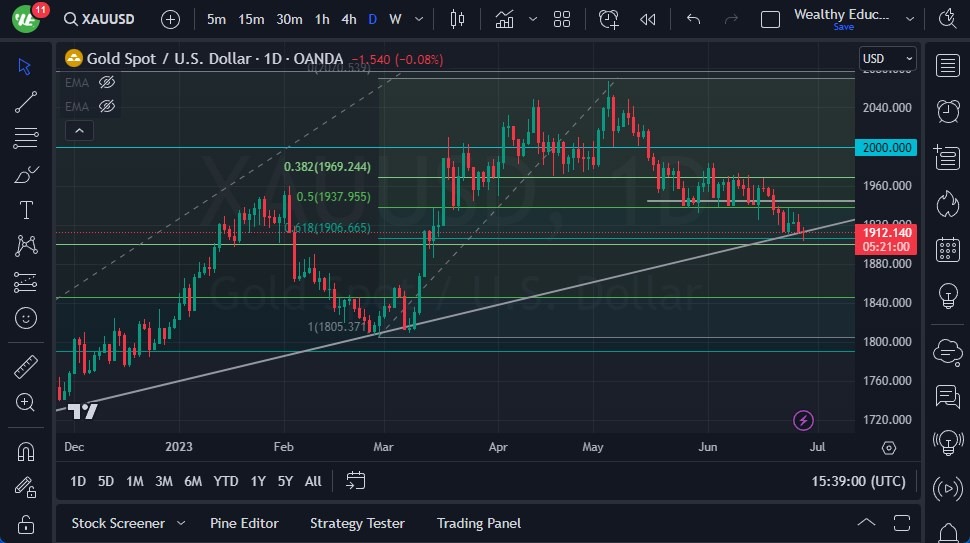Open the go to date calendar icon
Viewport: 970px width, 543px height.
[x=355, y=481]
